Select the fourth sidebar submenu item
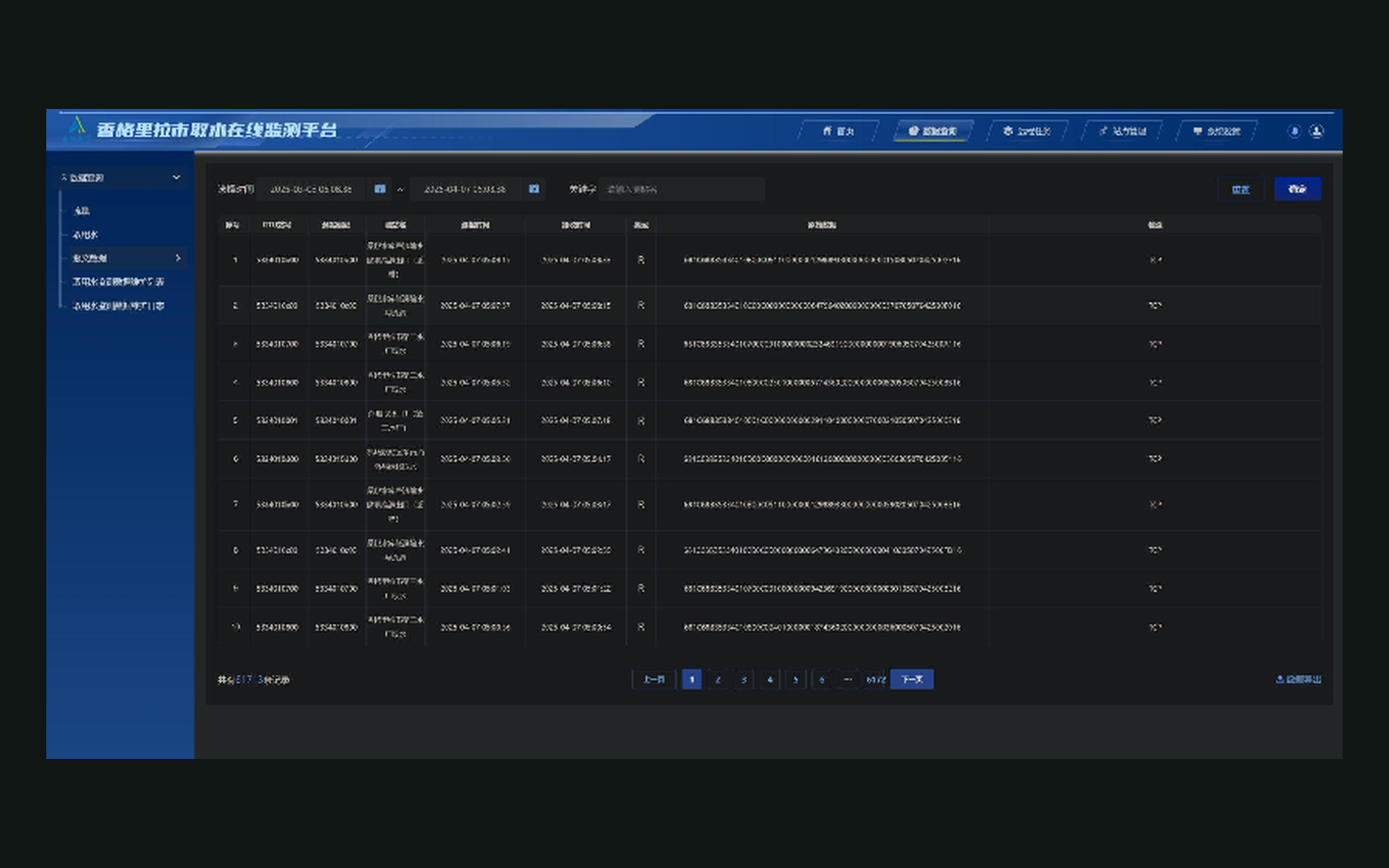Screen dimensions: 1389x868 [118, 282]
